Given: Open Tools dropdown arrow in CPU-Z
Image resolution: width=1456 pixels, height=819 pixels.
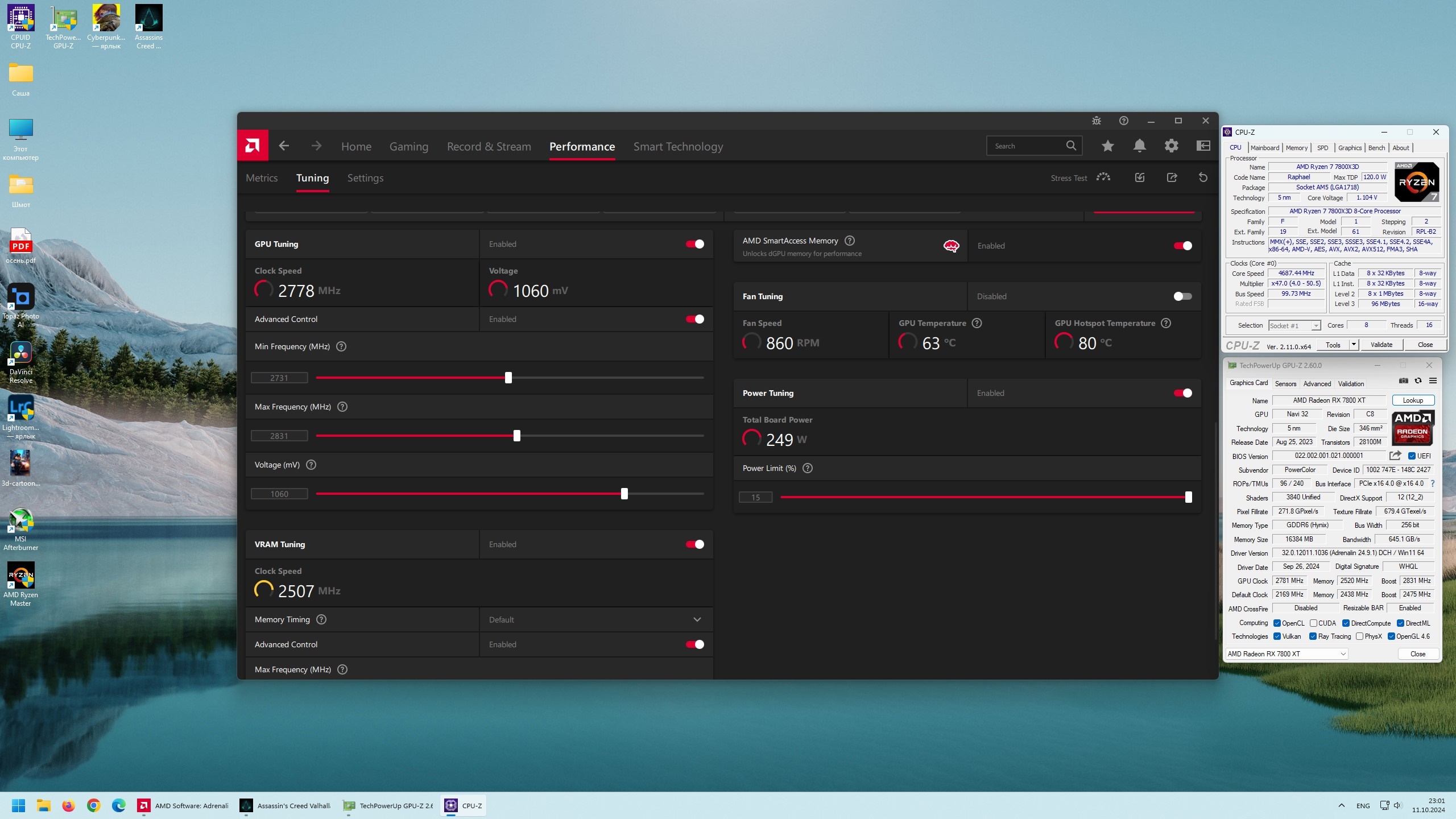Looking at the screenshot, I should [1354, 345].
